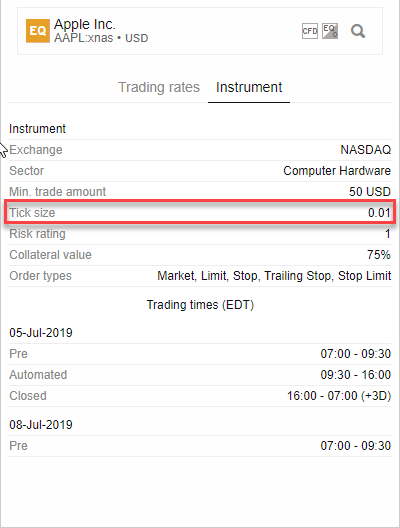Click the Risk rating row
400x528 pixels.
(200, 234)
